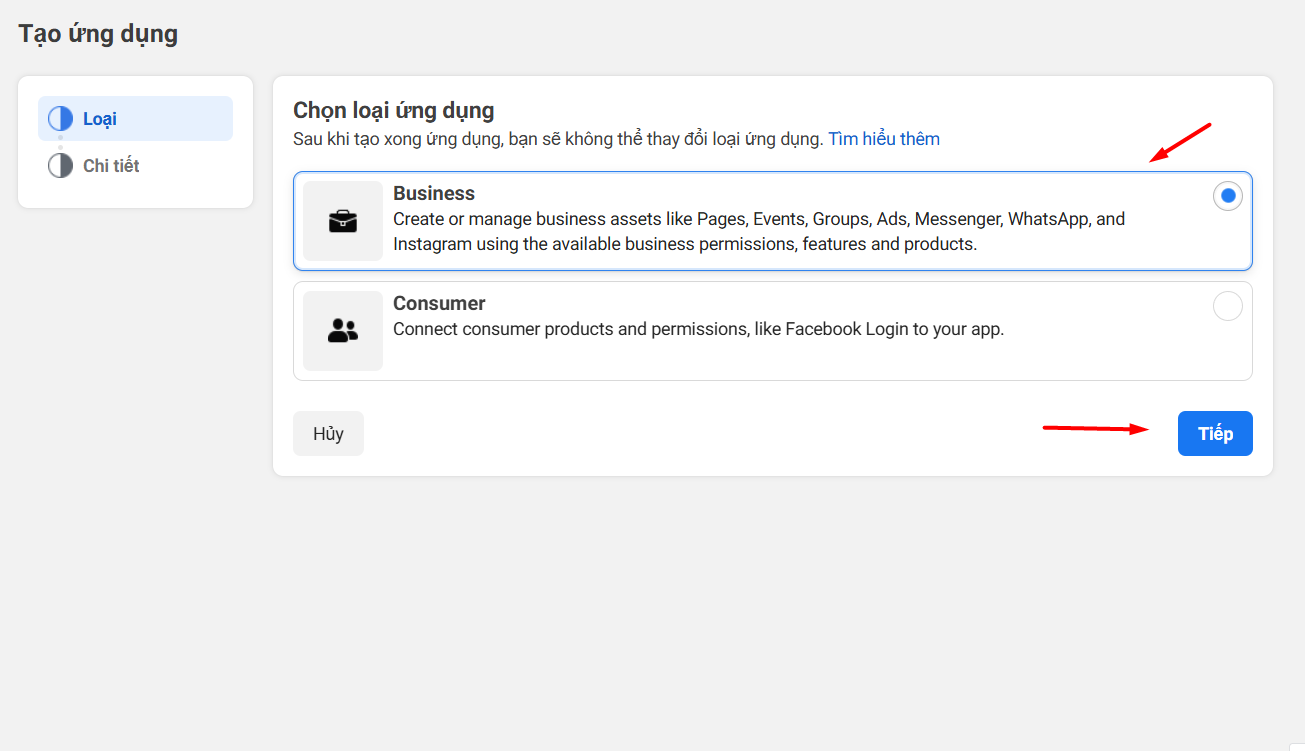Click the Tạo ứng dụng page title

point(98,34)
